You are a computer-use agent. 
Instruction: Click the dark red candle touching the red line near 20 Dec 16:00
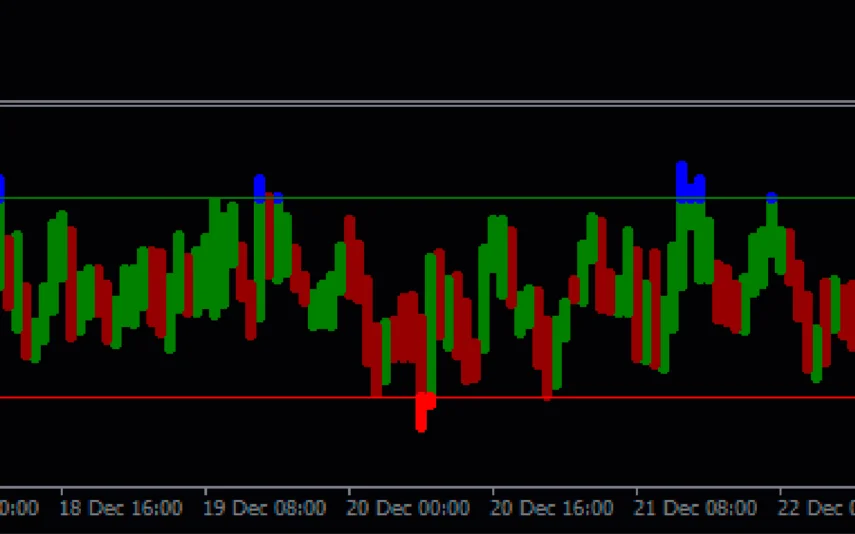(x=547, y=360)
